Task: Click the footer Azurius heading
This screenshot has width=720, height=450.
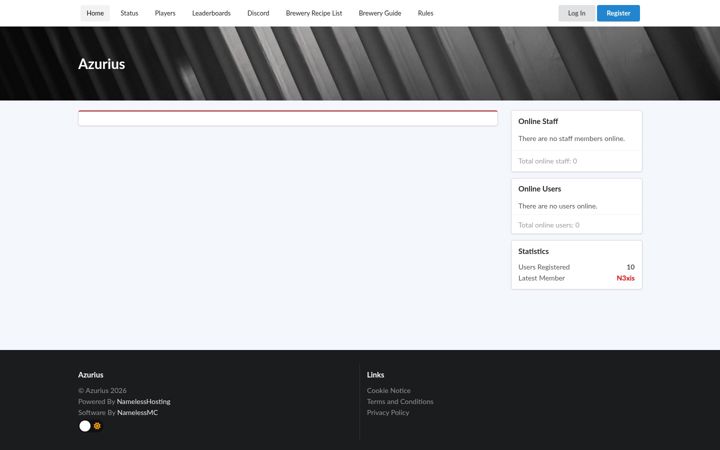Action: [90, 375]
